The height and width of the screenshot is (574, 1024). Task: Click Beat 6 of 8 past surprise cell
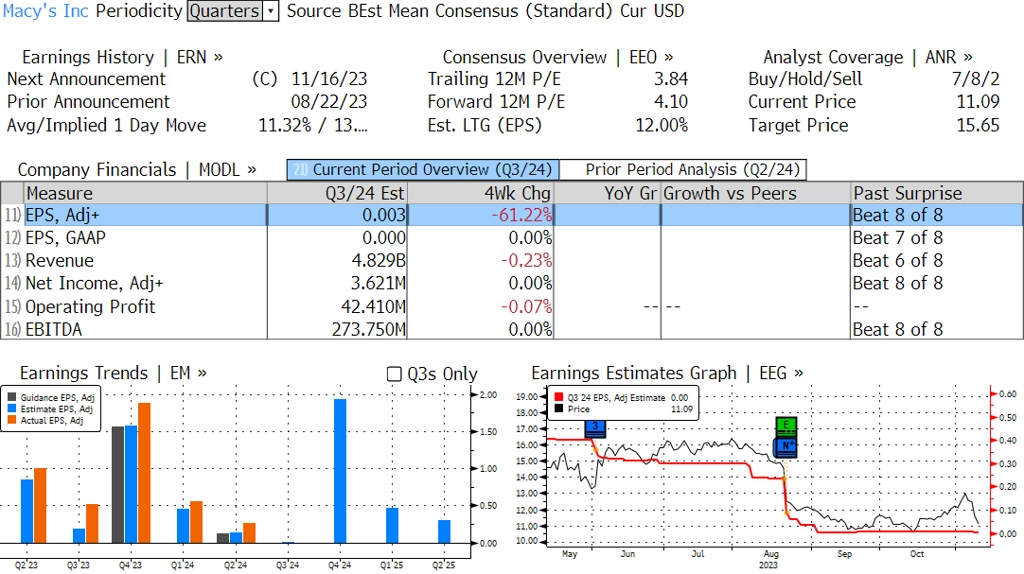[x=898, y=261]
